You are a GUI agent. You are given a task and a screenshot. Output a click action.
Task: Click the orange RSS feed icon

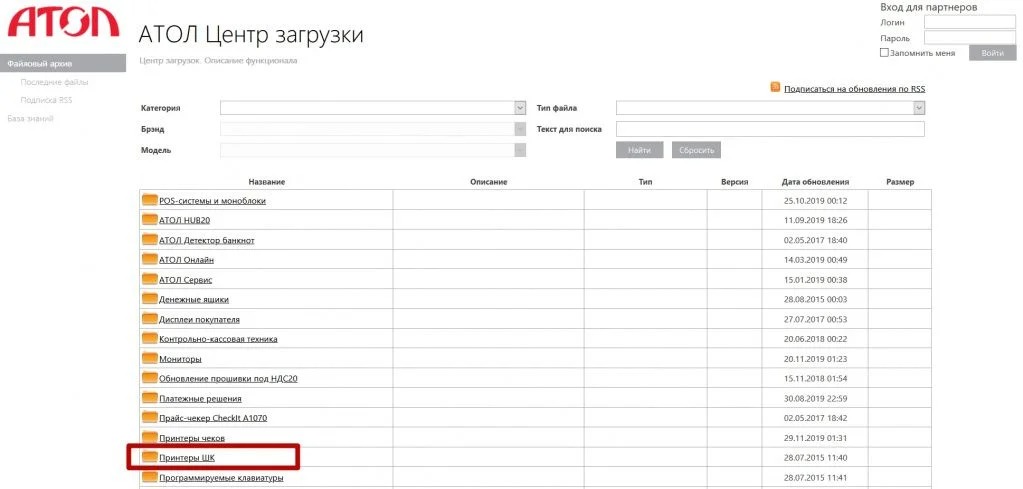775,87
